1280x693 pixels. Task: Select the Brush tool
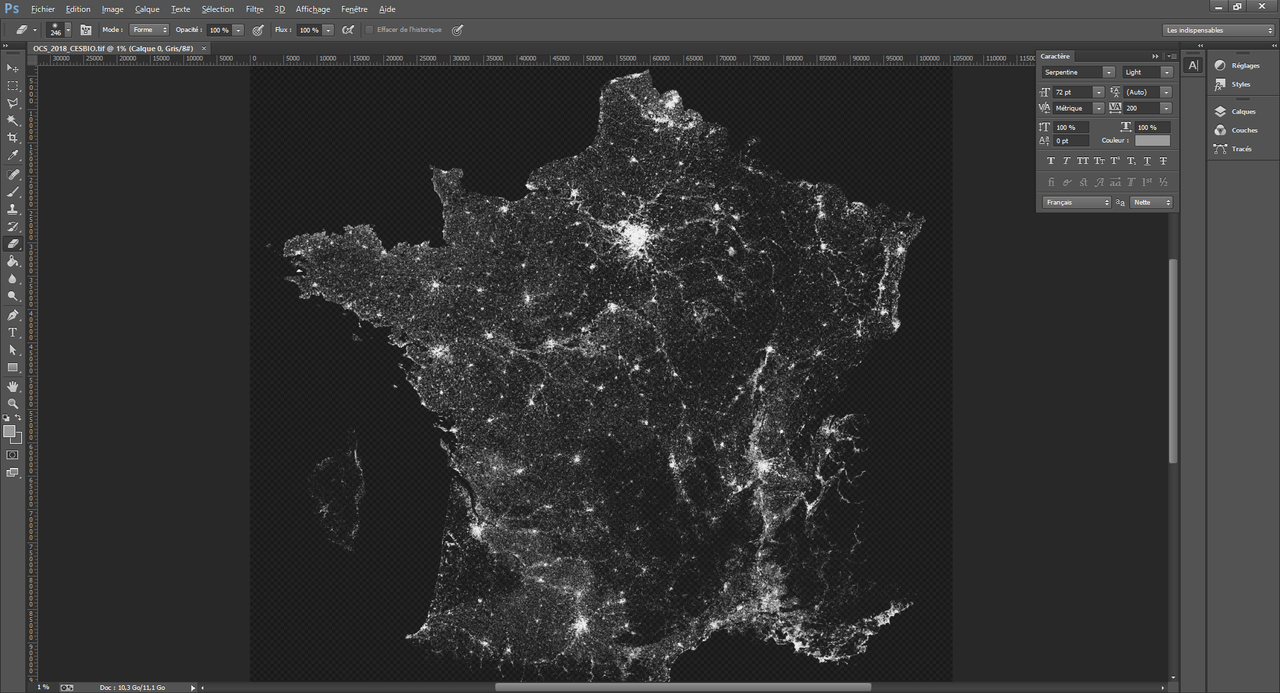pyautogui.click(x=13, y=191)
